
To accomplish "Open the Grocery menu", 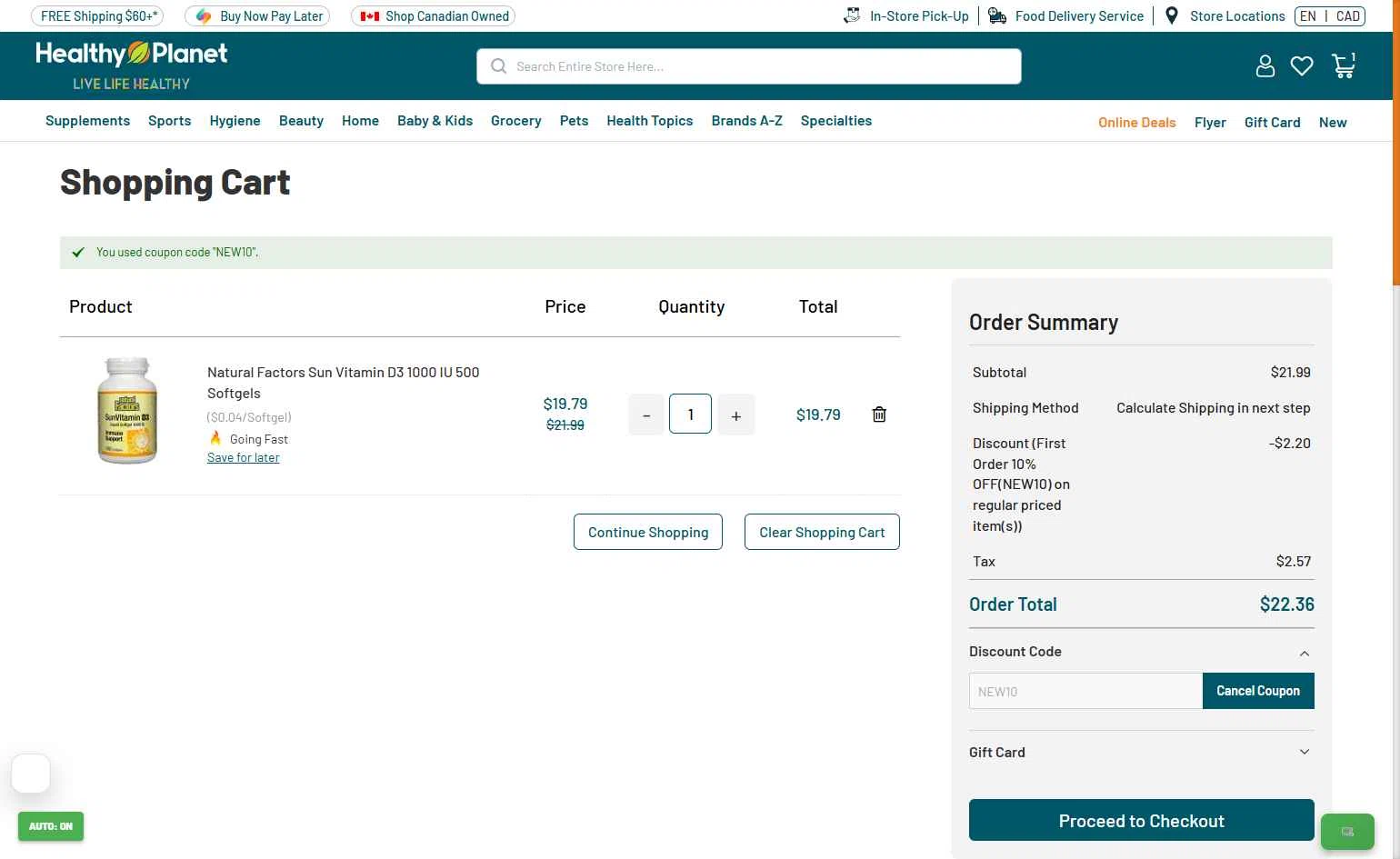I will pyautogui.click(x=515, y=120).
